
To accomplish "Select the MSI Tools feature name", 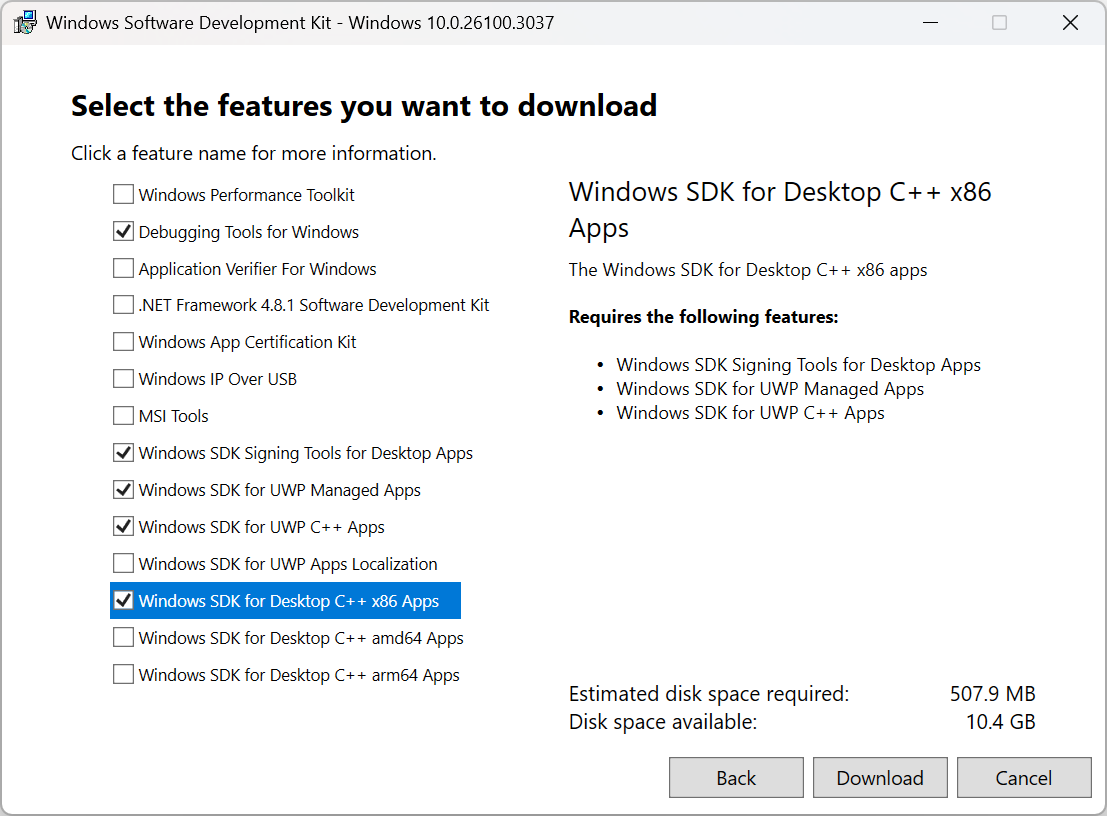I will pos(174,416).
